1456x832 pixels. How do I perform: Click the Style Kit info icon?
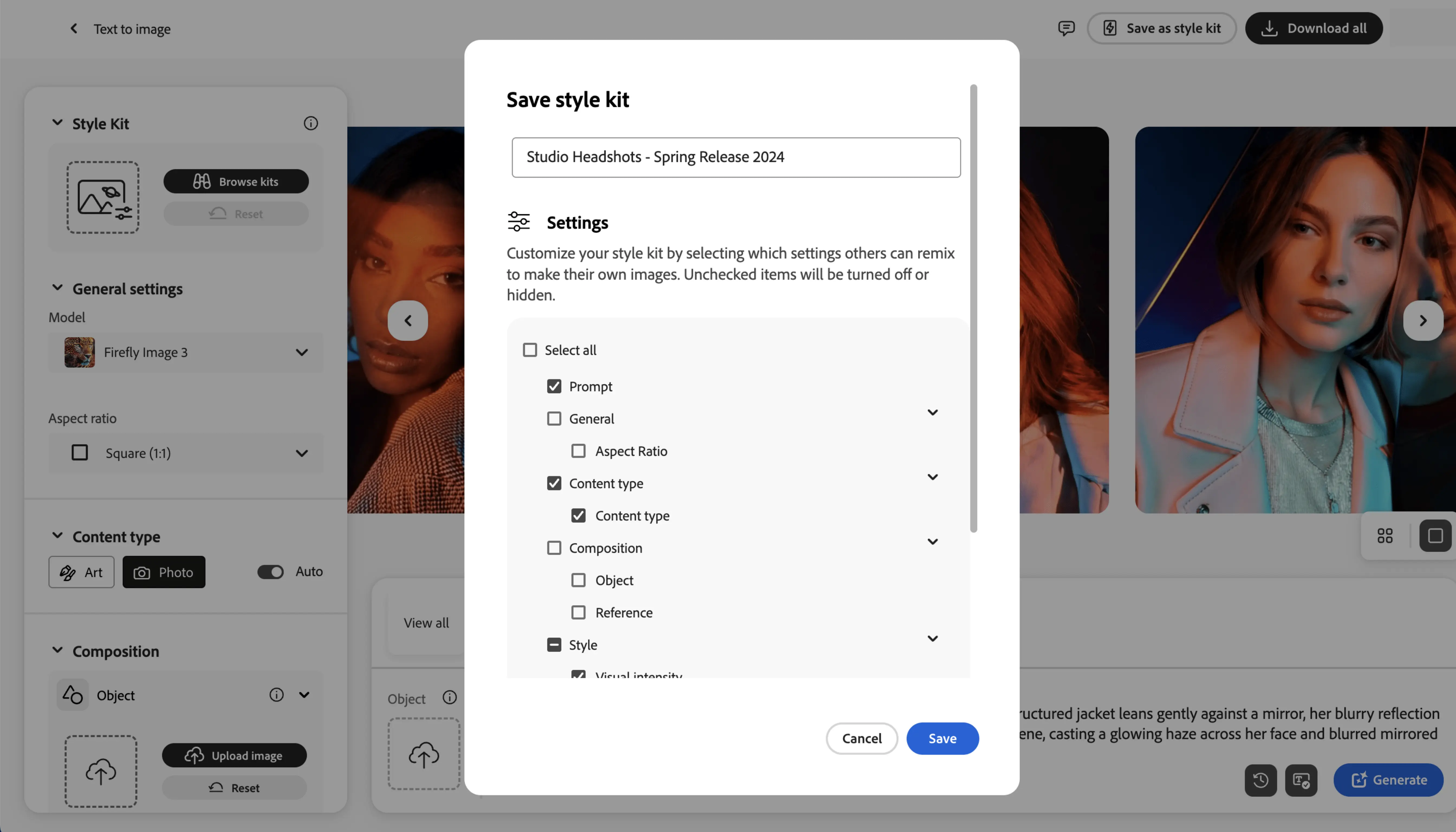pos(311,123)
